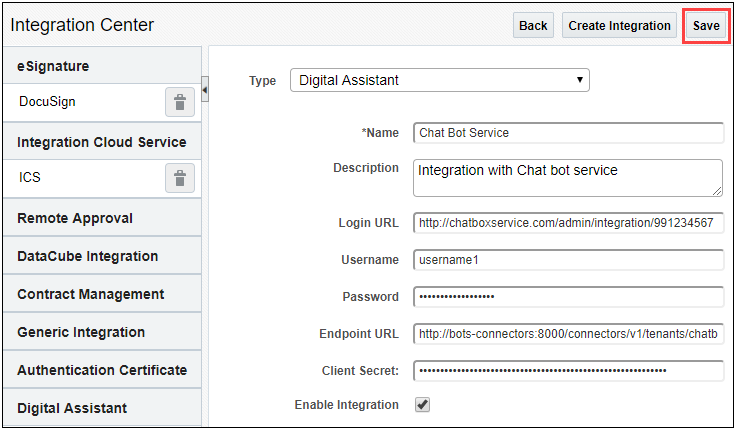736x430 pixels.
Task: Collapse the left sidebar panel arrow
Action: click(x=205, y=89)
